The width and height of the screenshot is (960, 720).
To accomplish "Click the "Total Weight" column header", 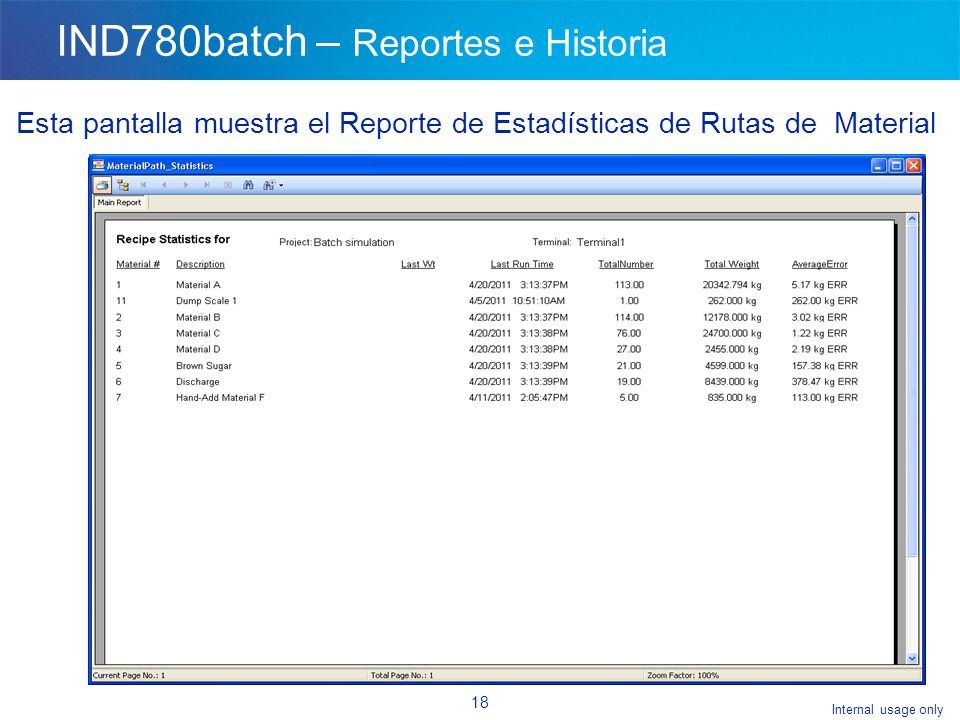I will (x=732, y=264).
